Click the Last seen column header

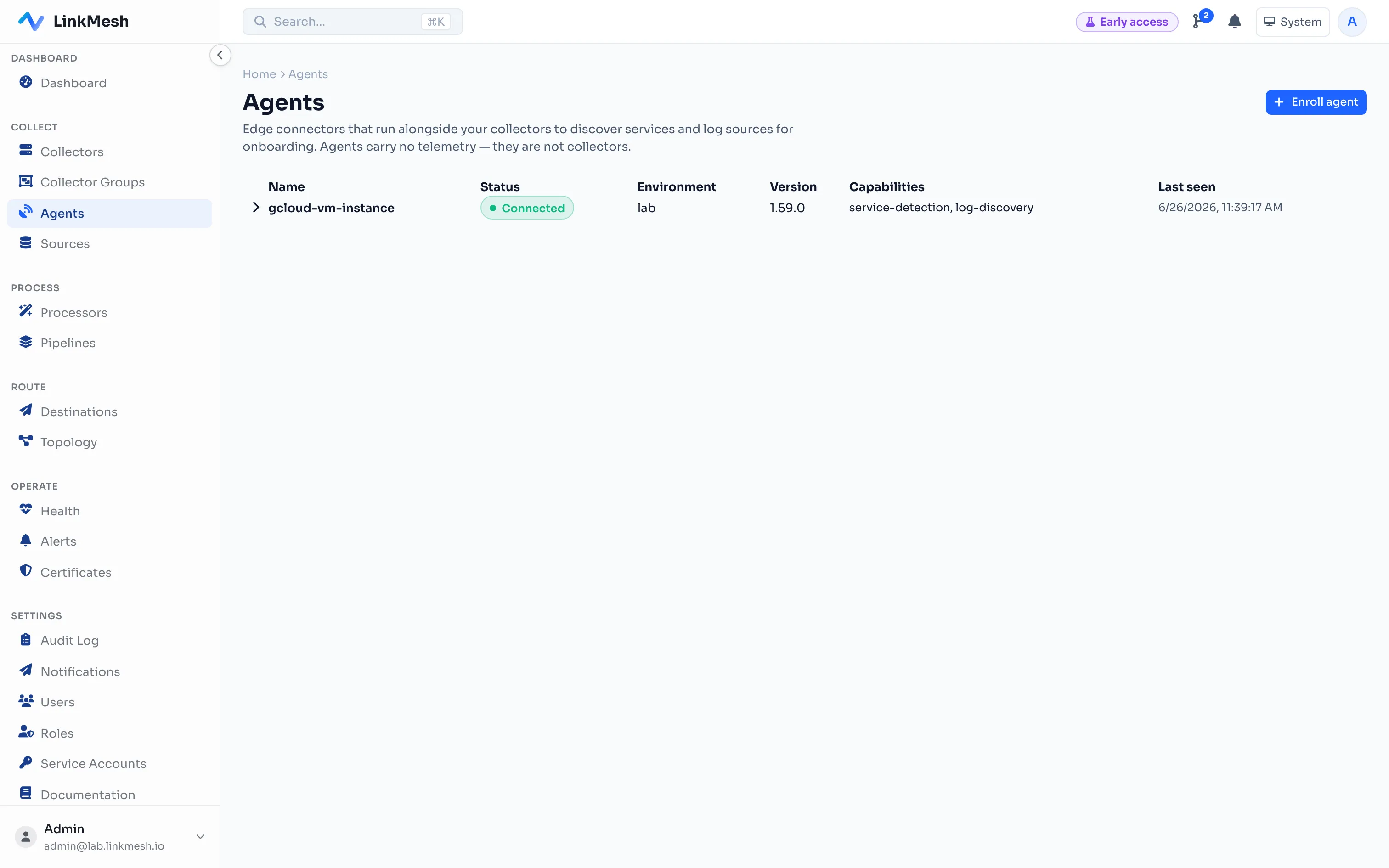point(1186,186)
